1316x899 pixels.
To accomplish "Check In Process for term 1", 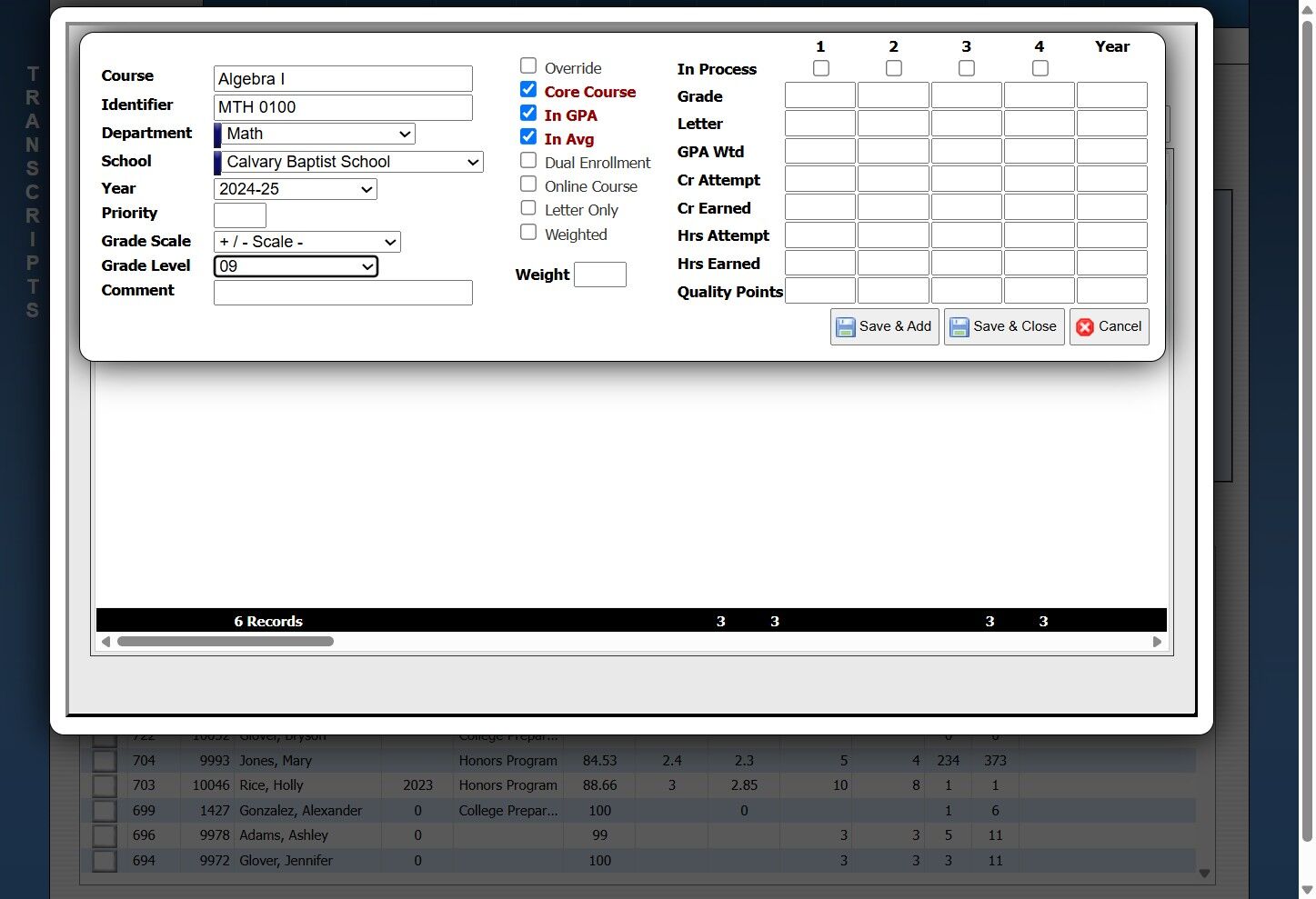I will [x=821, y=68].
